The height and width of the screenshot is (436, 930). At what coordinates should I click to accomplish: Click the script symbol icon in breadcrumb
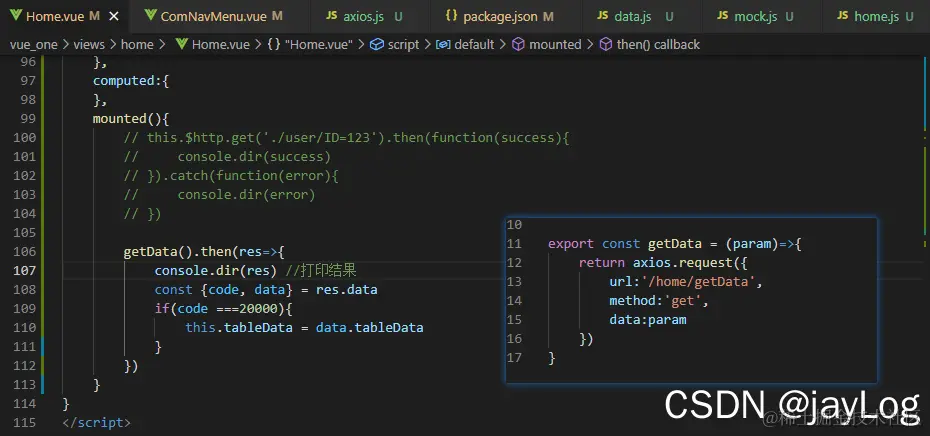377,44
